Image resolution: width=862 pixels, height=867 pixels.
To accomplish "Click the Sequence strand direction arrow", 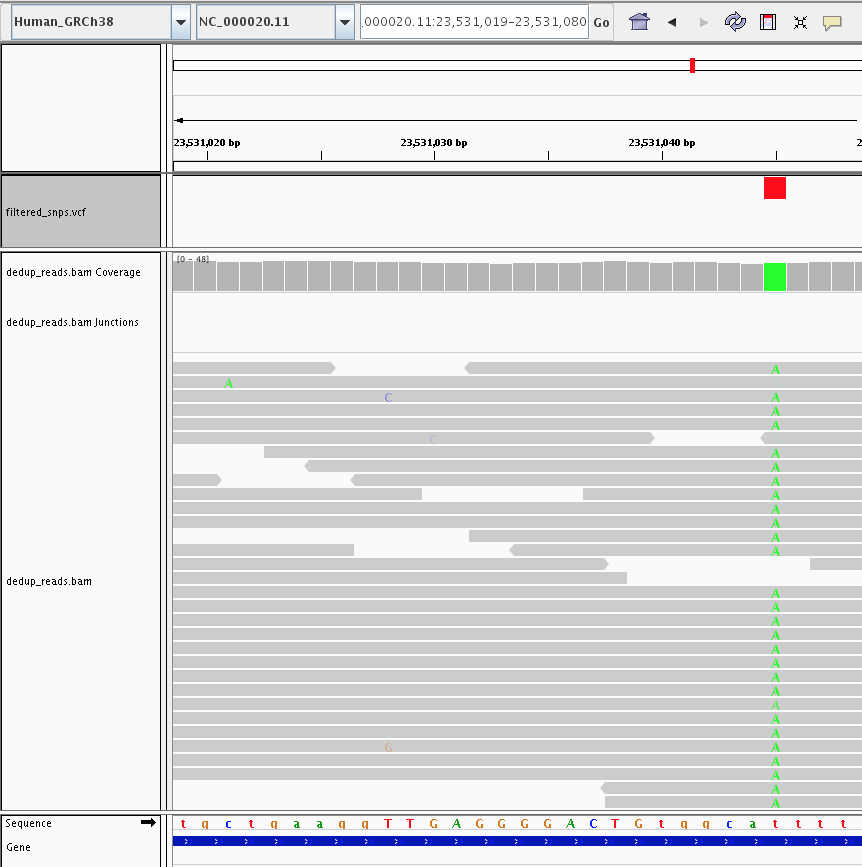I will (148, 823).
